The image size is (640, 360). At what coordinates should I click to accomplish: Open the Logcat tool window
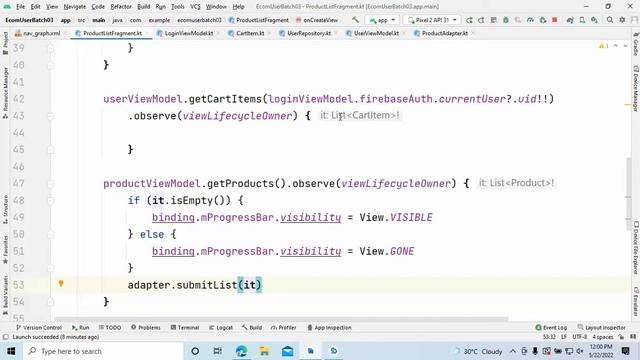(221, 327)
